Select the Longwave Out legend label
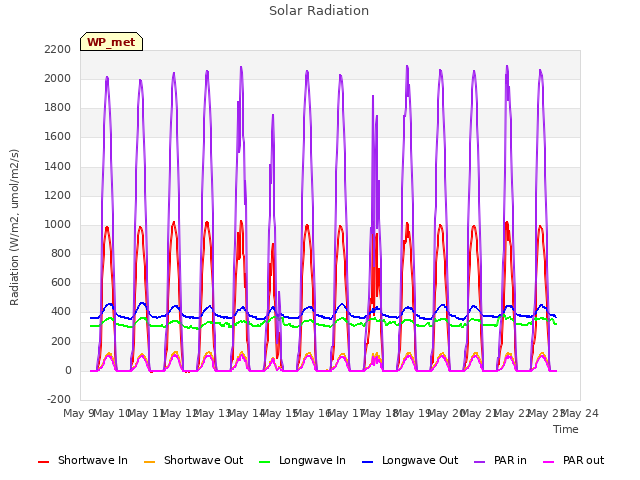Image resolution: width=640 pixels, height=480 pixels. [420, 460]
